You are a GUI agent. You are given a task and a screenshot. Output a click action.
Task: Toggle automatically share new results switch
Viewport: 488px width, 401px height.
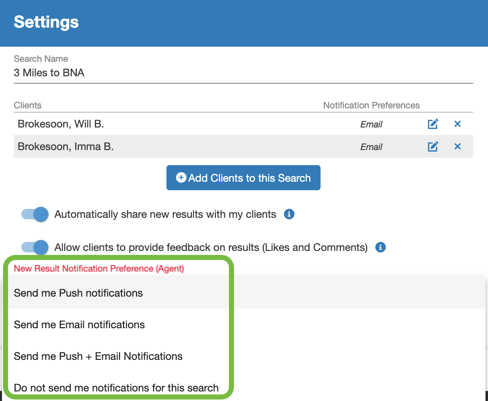[35, 214]
